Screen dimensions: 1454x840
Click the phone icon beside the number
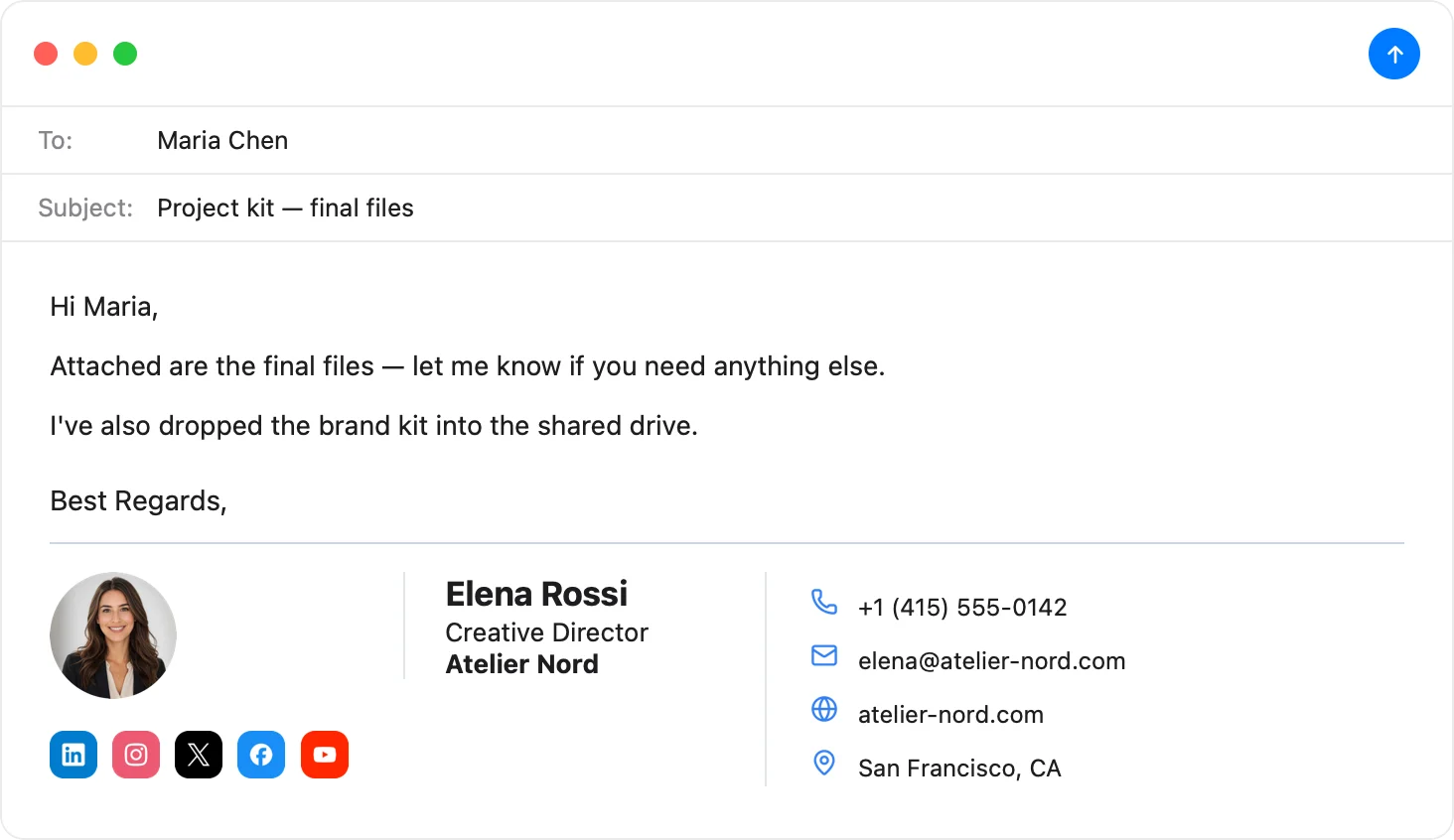824,602
